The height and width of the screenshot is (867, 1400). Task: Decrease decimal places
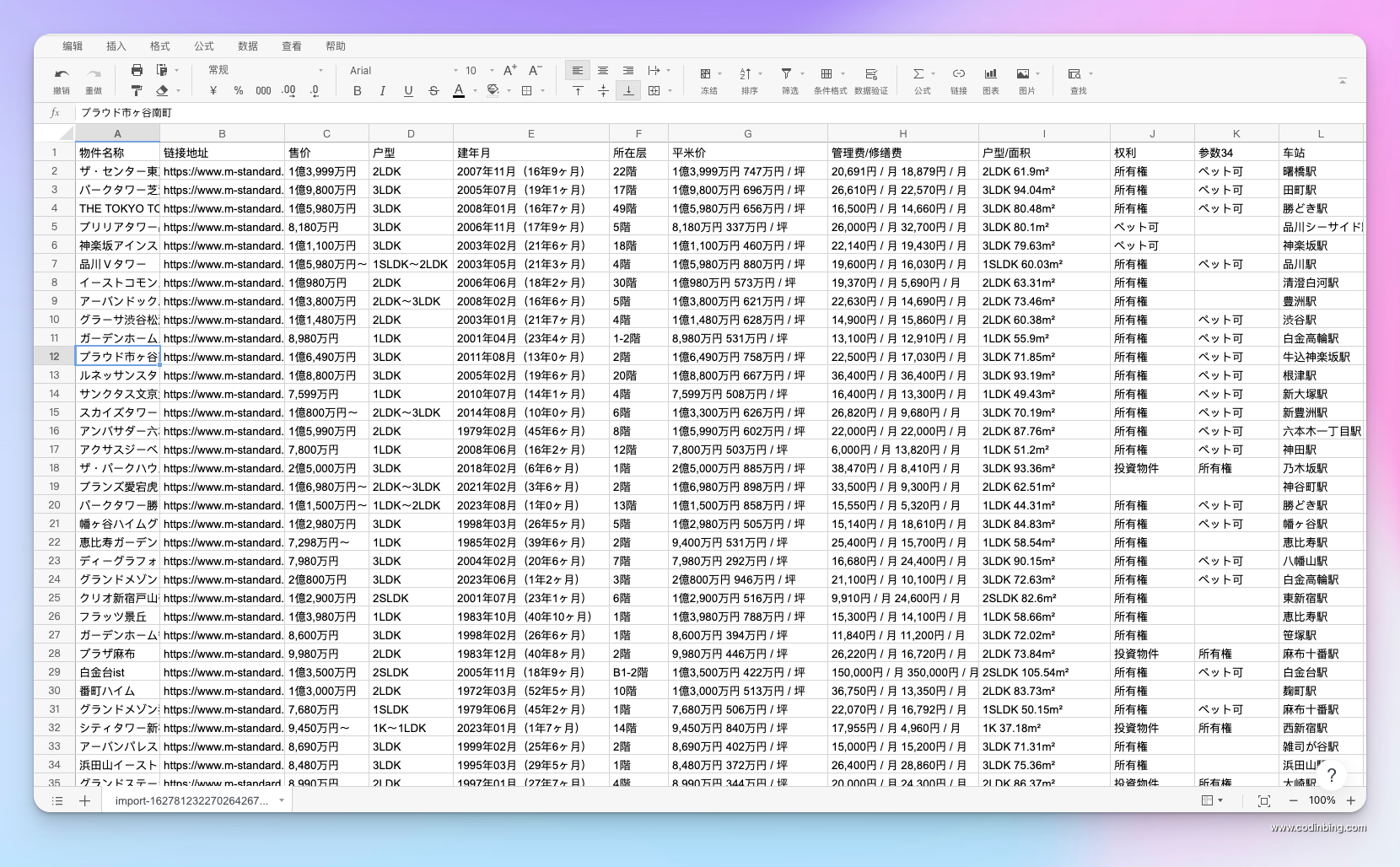315,90
